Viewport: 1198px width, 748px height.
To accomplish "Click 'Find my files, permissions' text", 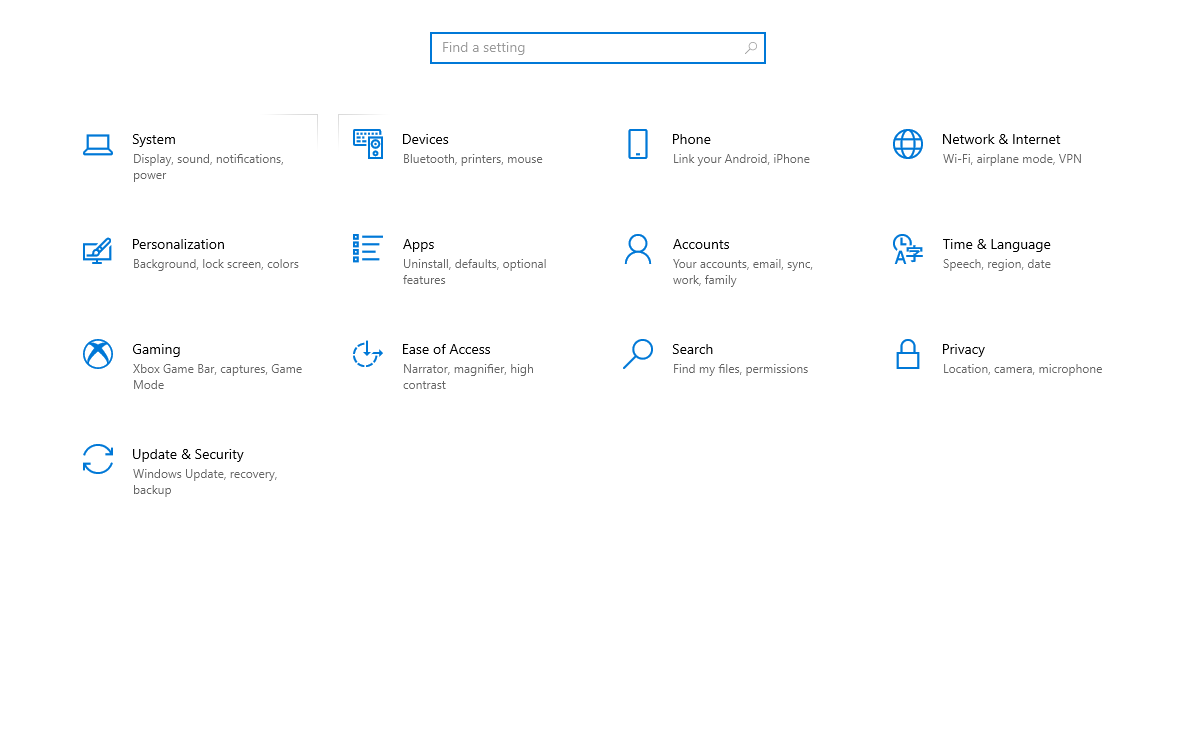I will pyautogui.click(x=740, y=369).
